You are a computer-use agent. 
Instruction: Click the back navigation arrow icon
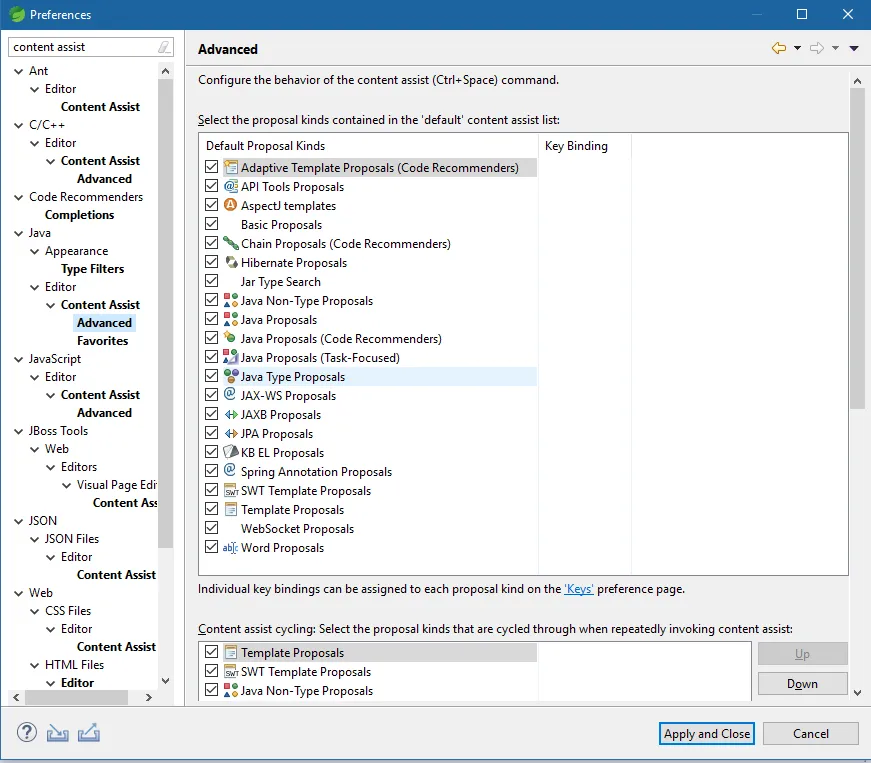coord(779,48)
